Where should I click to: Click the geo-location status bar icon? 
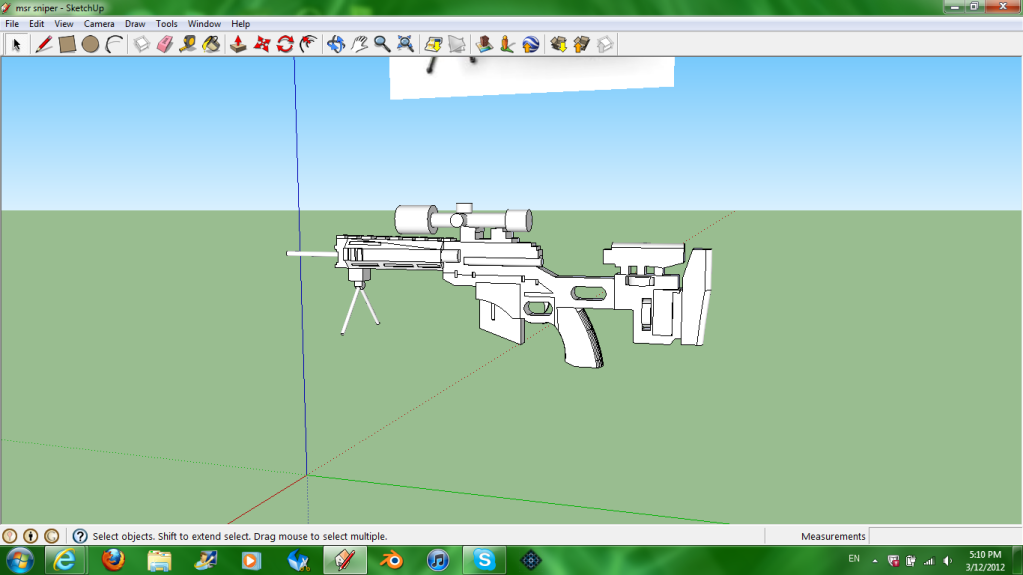tap(10, 536)
